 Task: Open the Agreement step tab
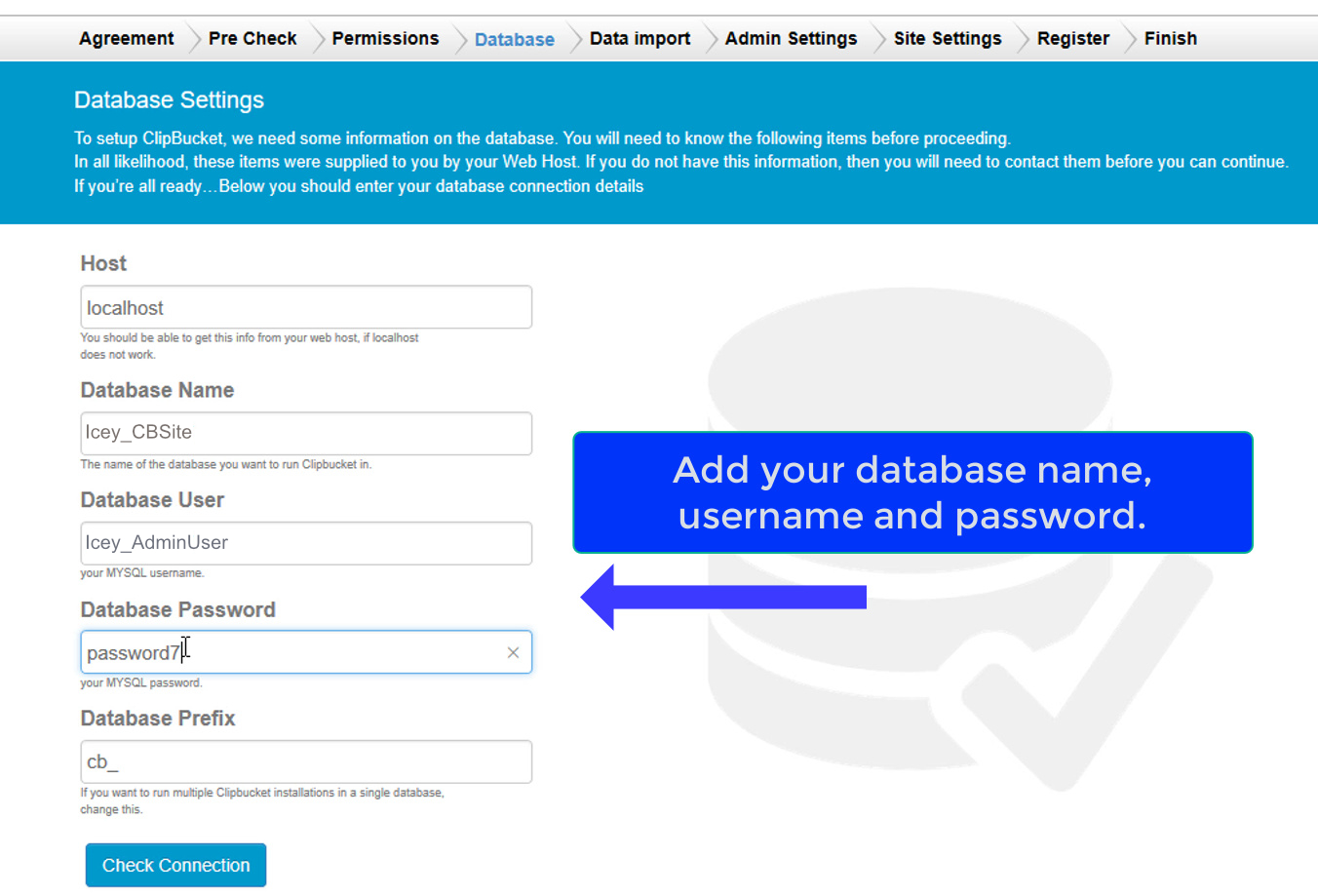pyautogui.click(x=127, y=39)
